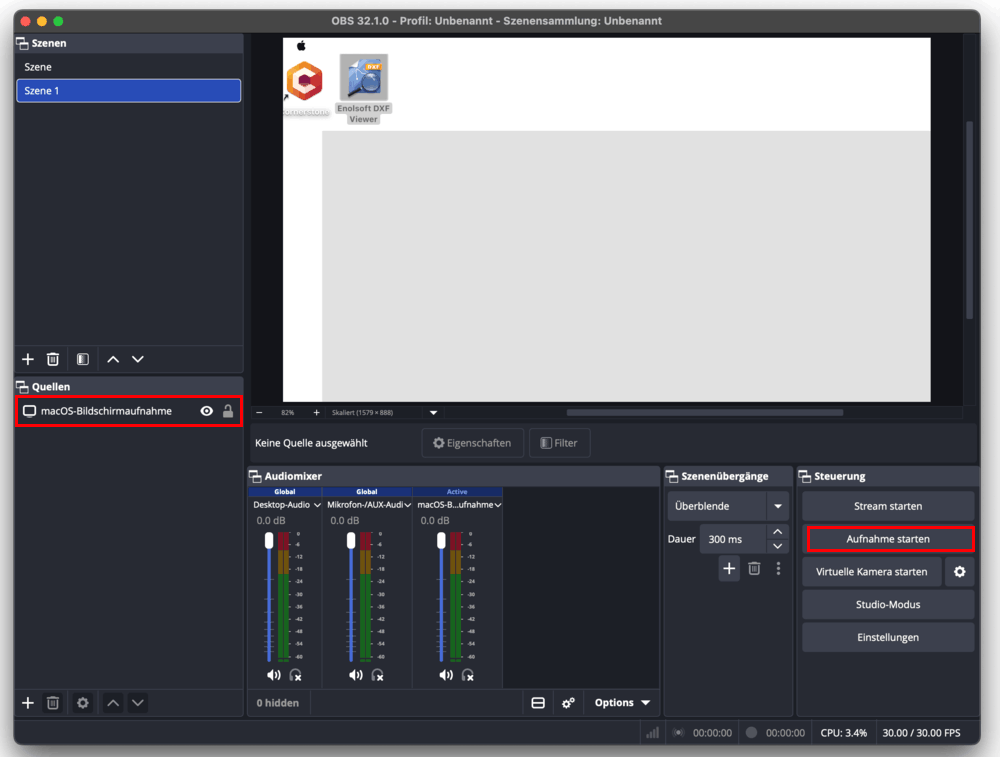Click the Mikrofon-/AUX-Audio volume slider handle
Image resolution: width=1000 pixels, height=757 pixels.
click(351, 541)
